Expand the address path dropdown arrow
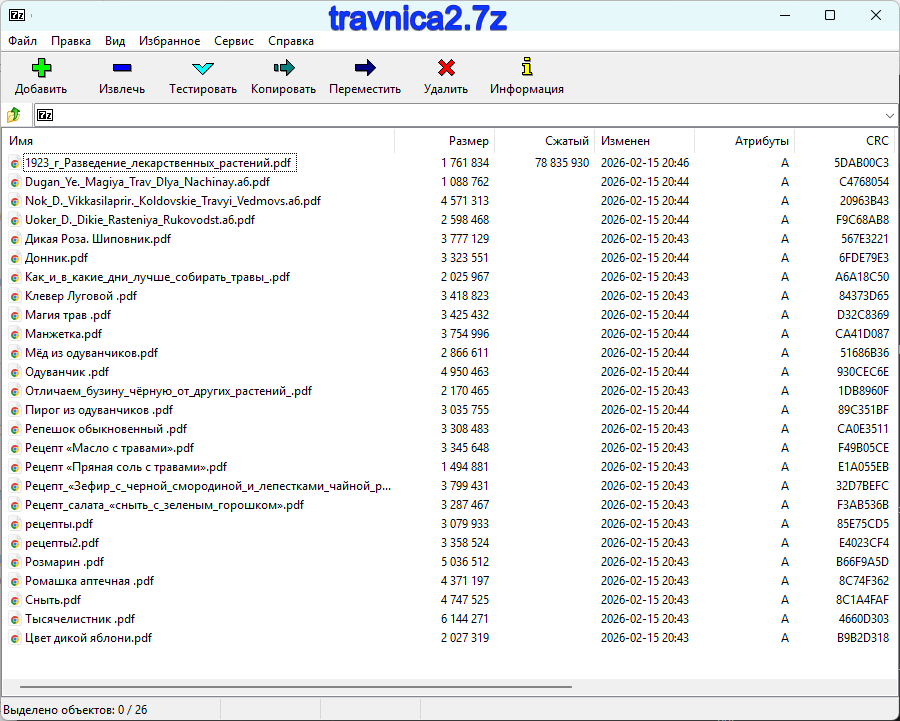 tap(889, 115)
